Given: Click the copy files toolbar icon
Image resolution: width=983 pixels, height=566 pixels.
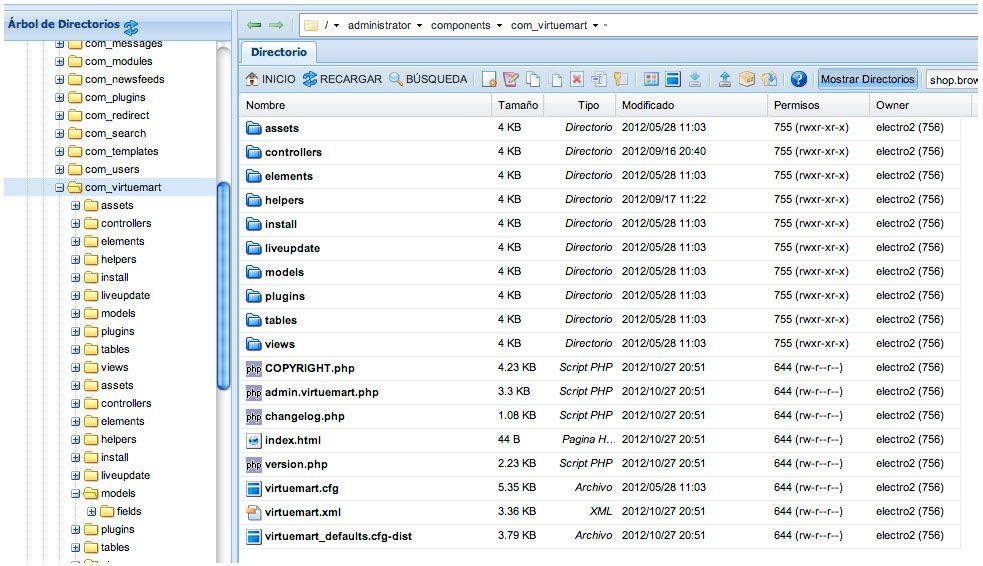Looking at the screenshot, I should coord(533,79).
